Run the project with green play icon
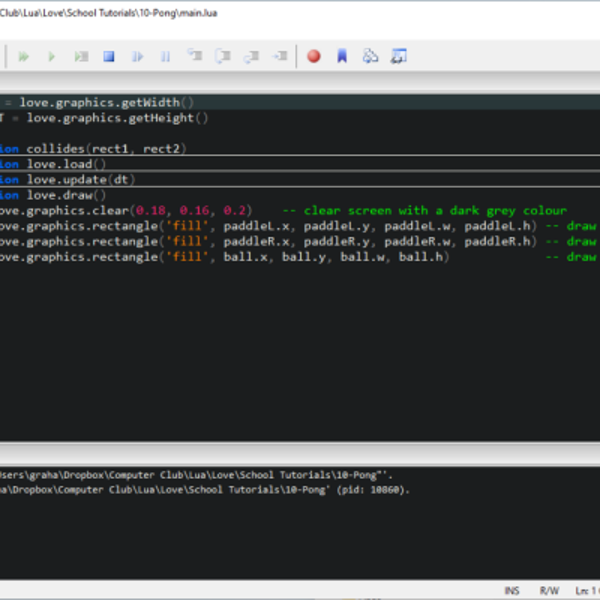The height and width of the screenshot is (600, 600). pyautogui.click(x=52, y=57)
